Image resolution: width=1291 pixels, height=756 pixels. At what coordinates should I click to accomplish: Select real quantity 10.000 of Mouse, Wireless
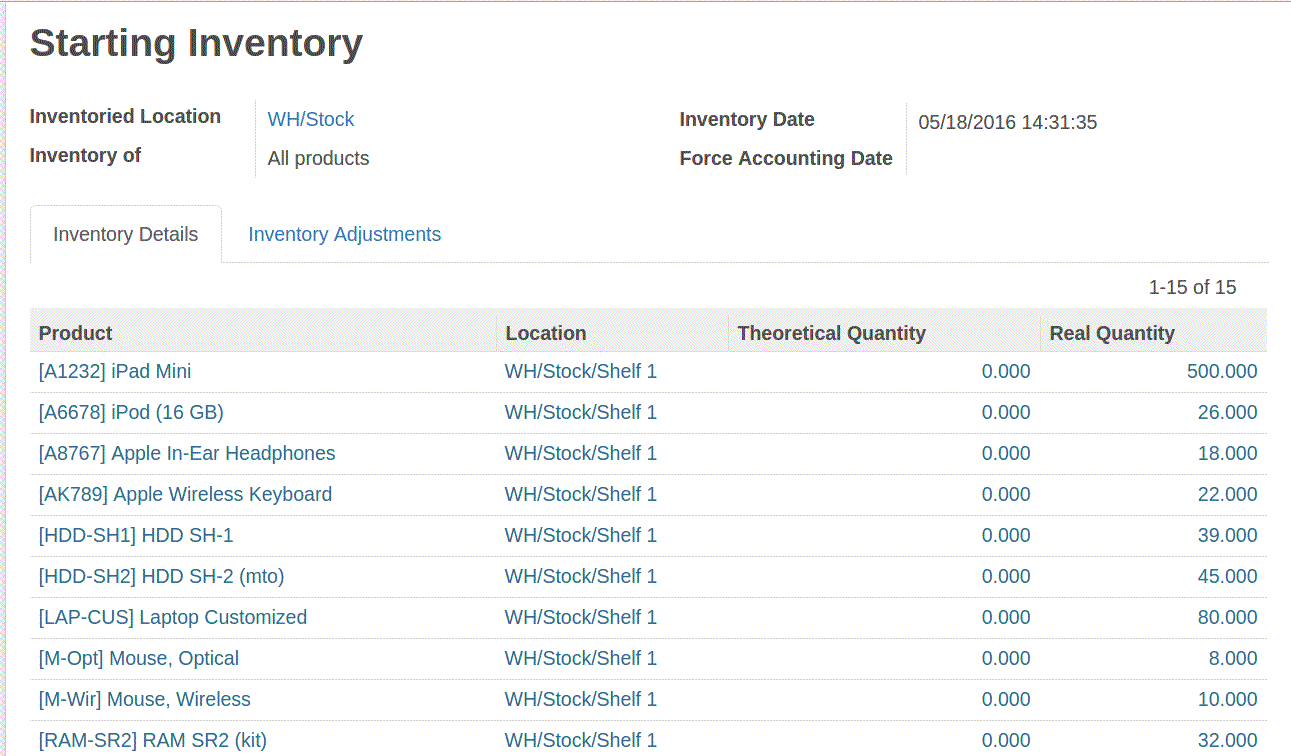(x=1227, y=700)
